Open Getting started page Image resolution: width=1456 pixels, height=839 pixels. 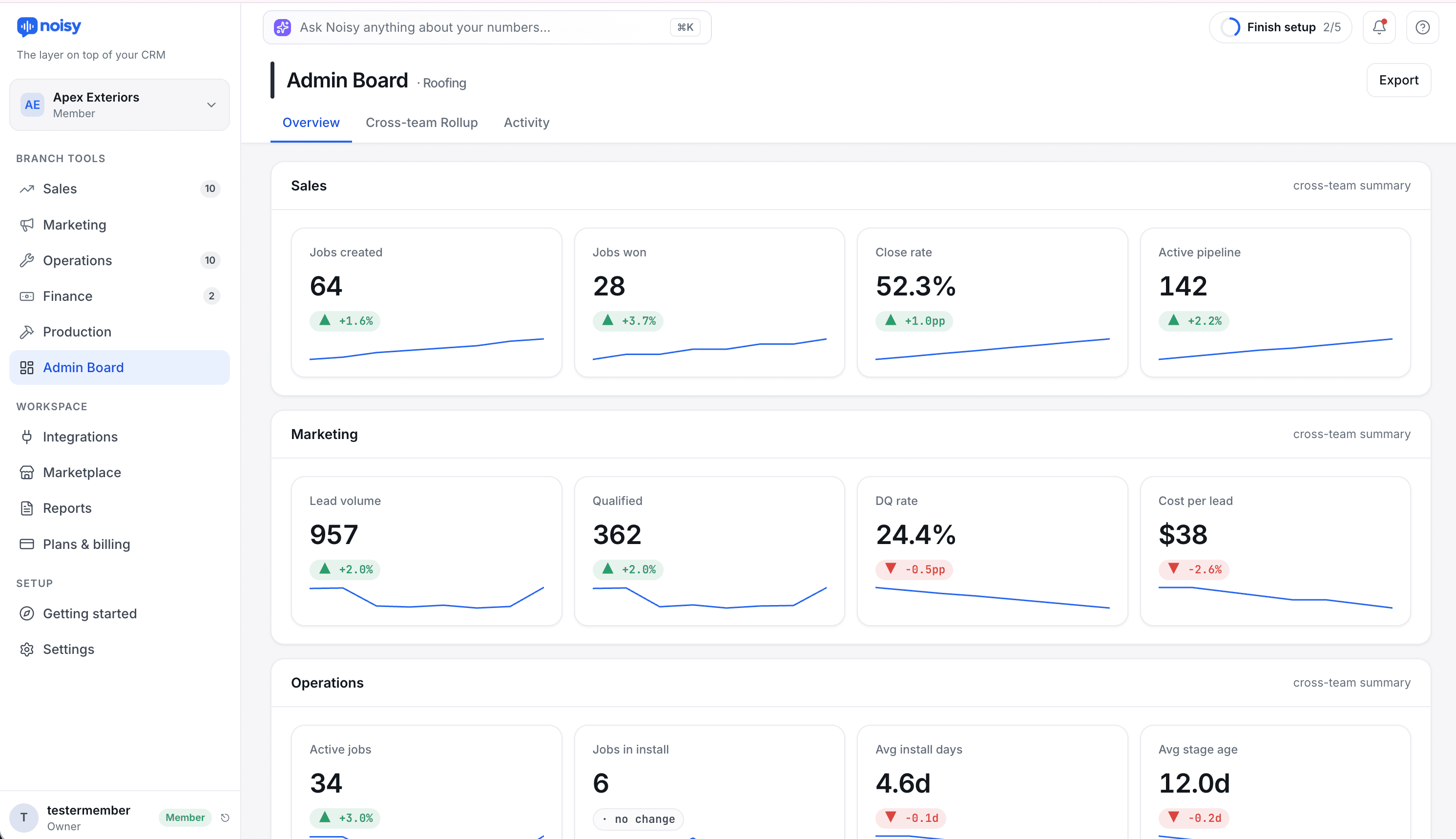click(x=119, y=614)
